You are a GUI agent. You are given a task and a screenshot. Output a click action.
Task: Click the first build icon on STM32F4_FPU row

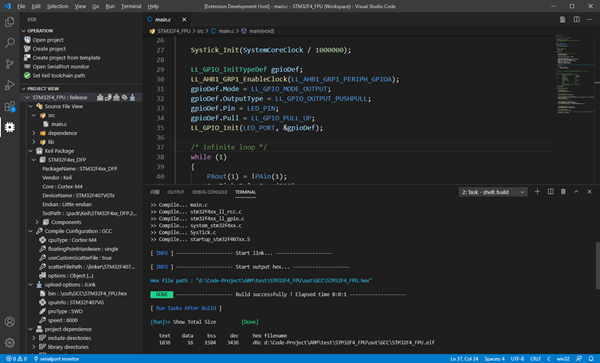(100, 98)
